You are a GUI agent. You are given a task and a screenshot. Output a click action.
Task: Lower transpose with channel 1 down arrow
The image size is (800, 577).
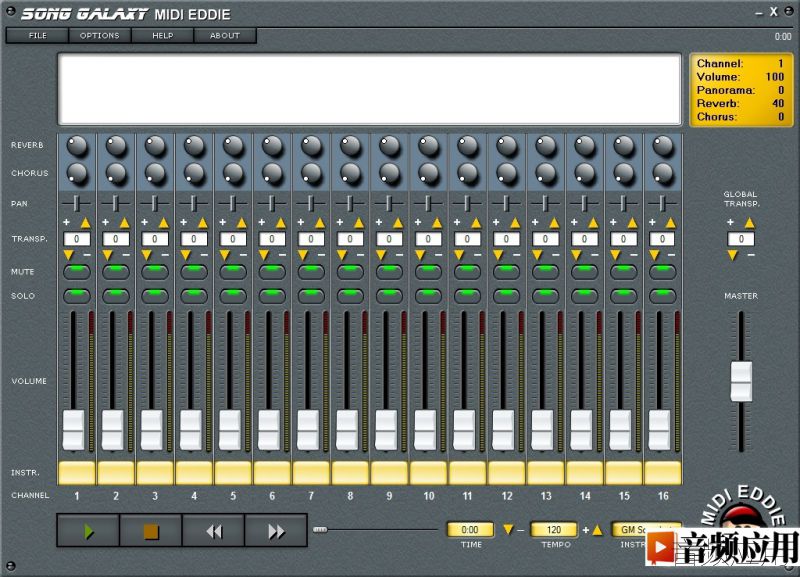pos(69,255)
